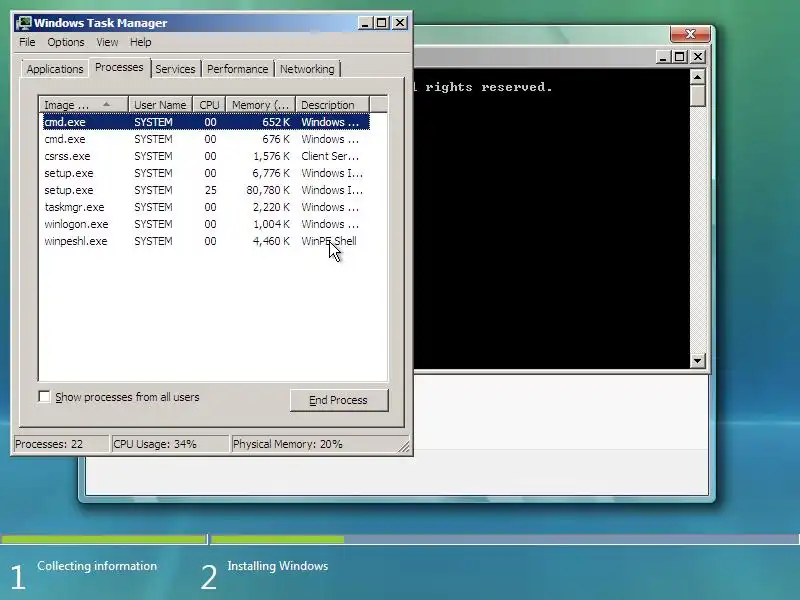Sort by User Name column header

160,105
